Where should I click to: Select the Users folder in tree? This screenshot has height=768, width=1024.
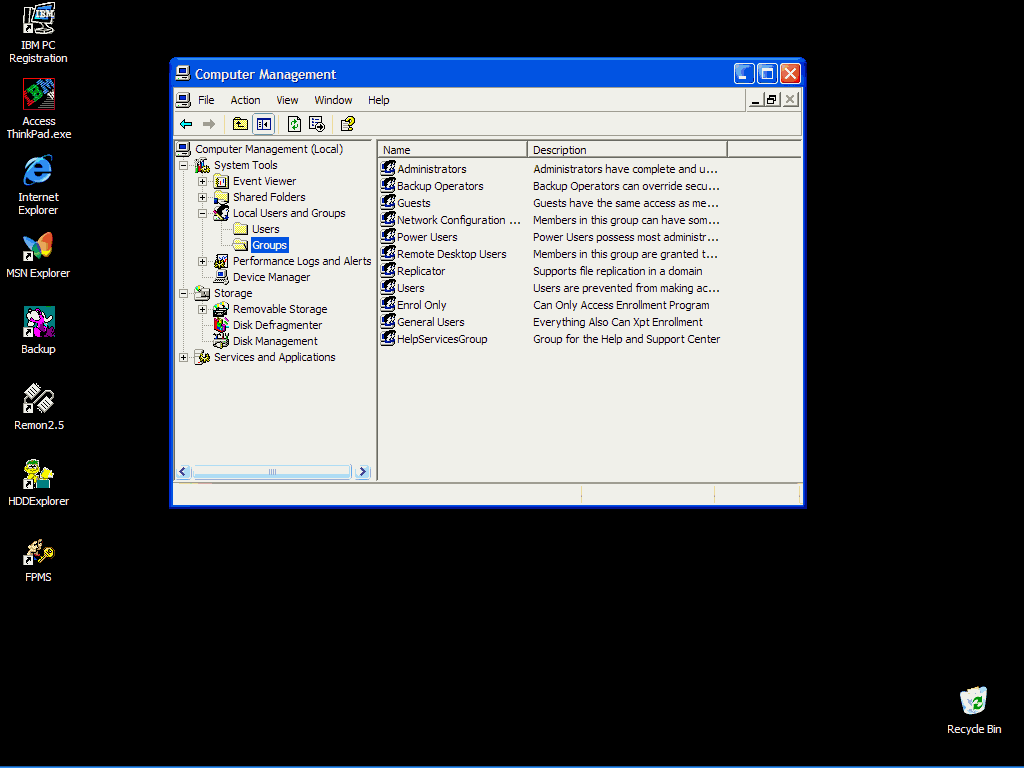coord(266,229)
